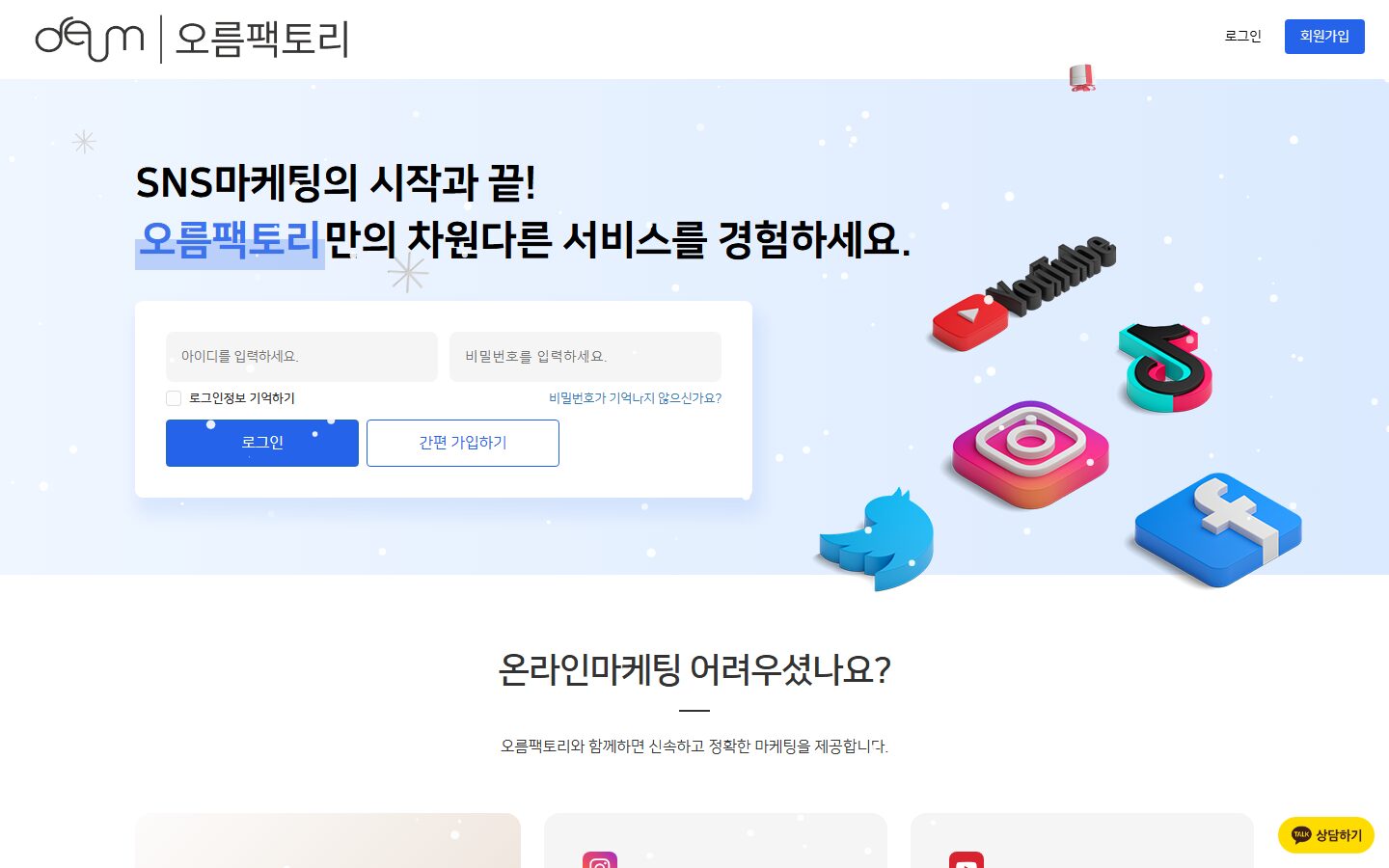Image resolution: width=1389 pixels, height=868 pixels.
Task: Focus the 아이디를 입력하세요 field
Action: (302, 357)
